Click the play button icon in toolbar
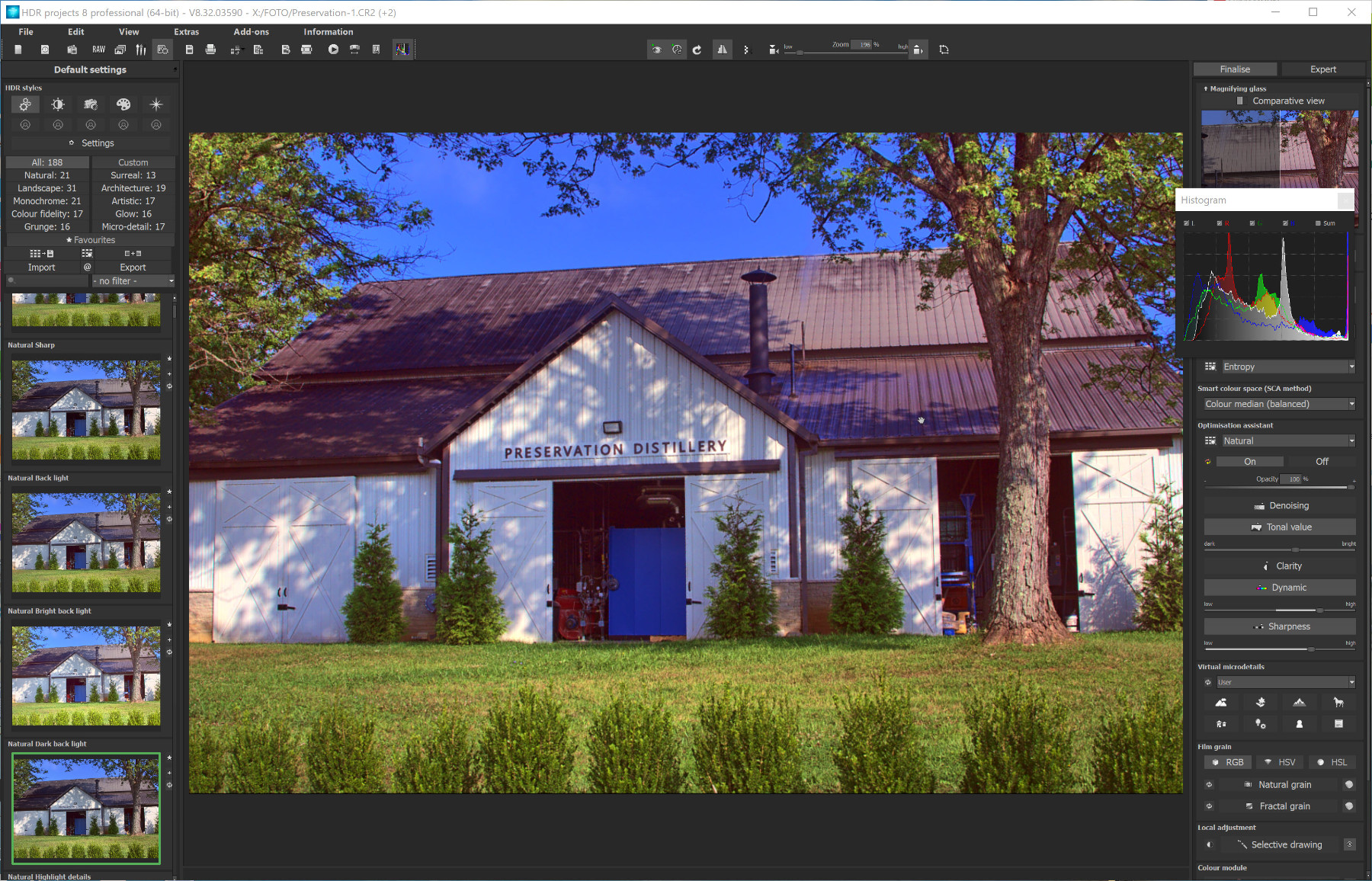The image size is (1372, 881). 333,50
